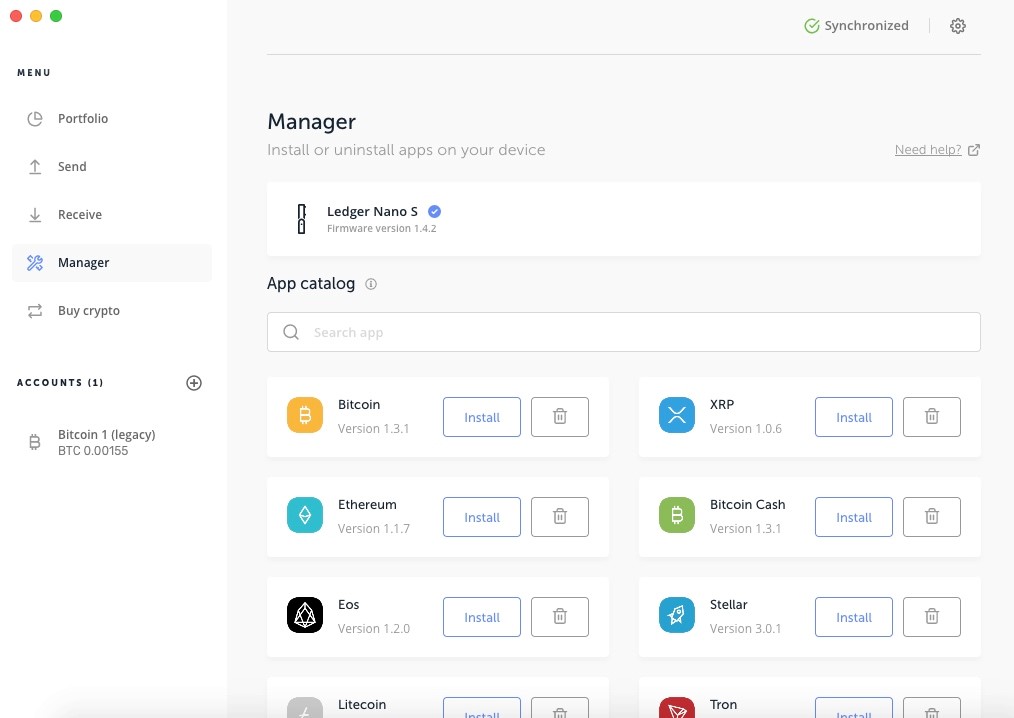
Task: Click the Tron app name
Action: [x=723, y=704]
